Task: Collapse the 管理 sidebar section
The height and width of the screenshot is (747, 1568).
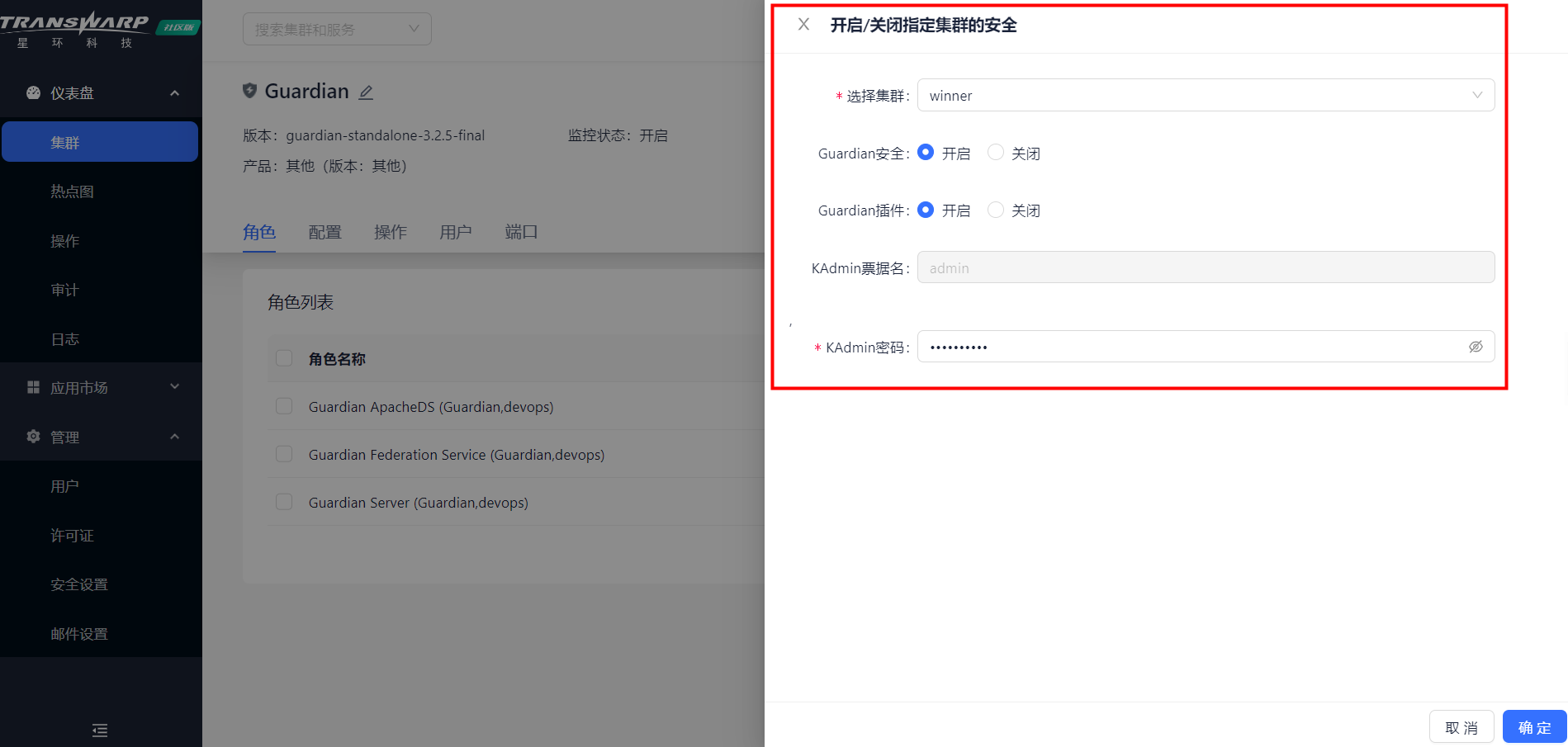Action: 174,437
